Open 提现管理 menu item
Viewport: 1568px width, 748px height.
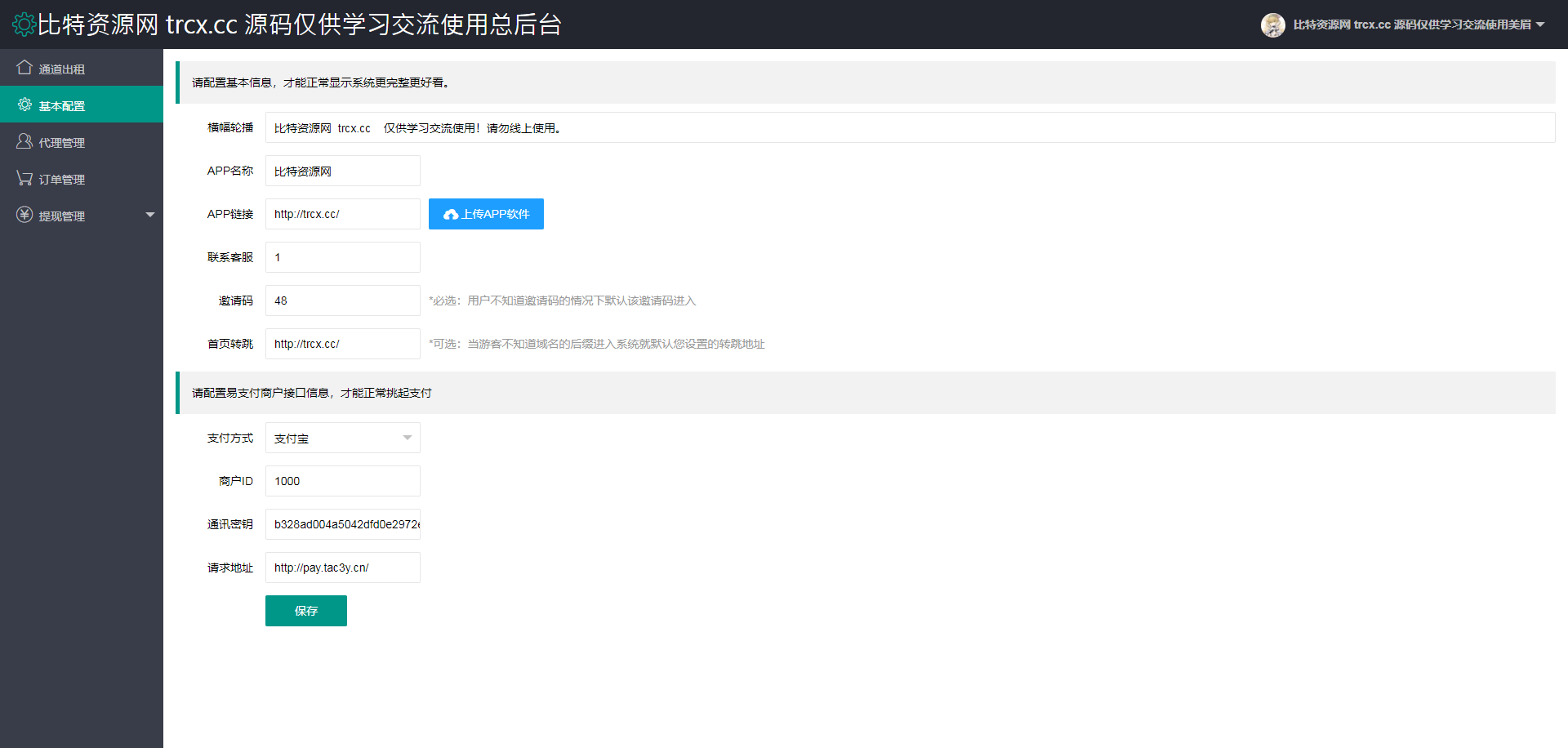[82, 215]
